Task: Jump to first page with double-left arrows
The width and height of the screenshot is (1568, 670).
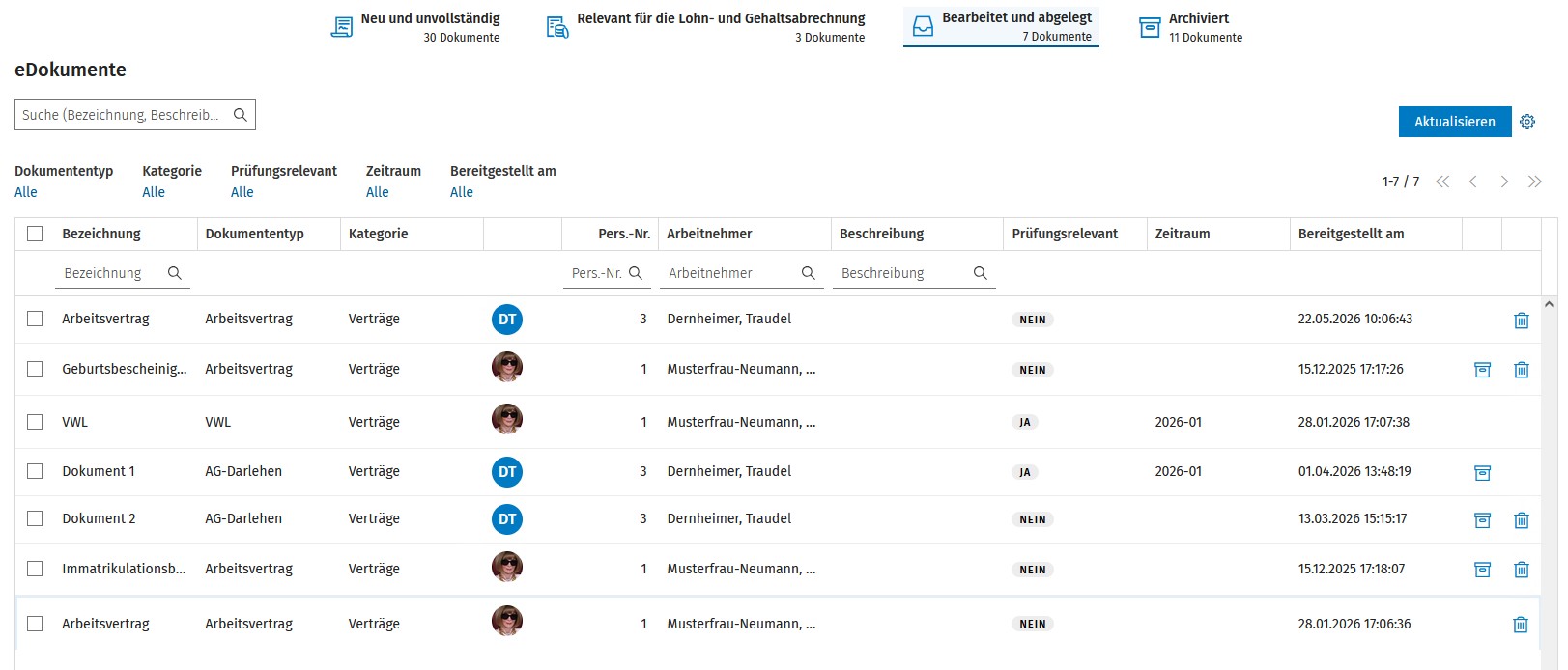Action: [1442, 181]
